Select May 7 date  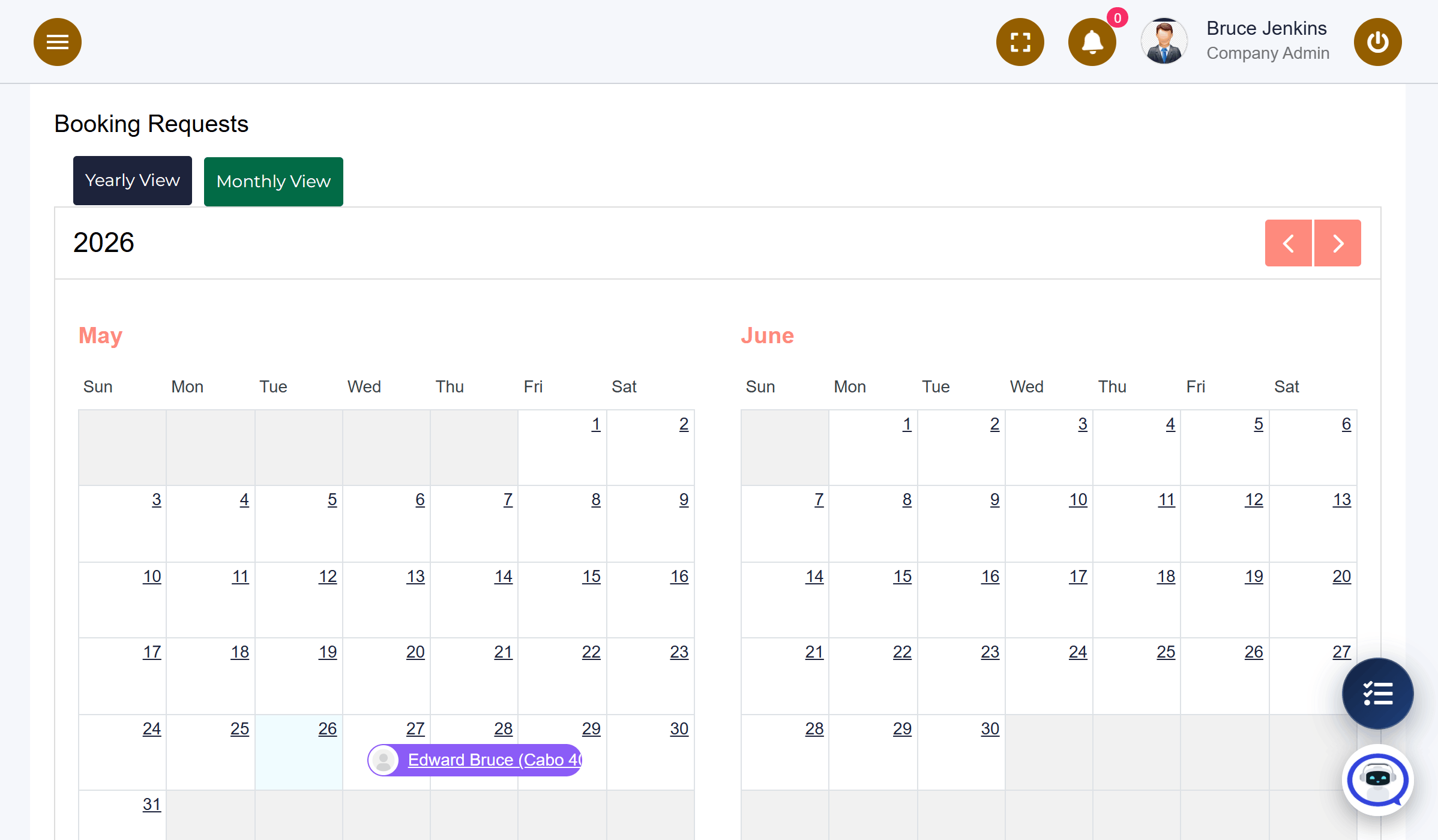tap(508, 500)
